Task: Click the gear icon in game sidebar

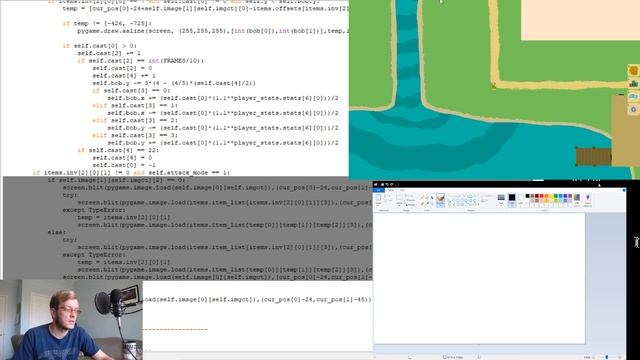Action: [633, 109]
